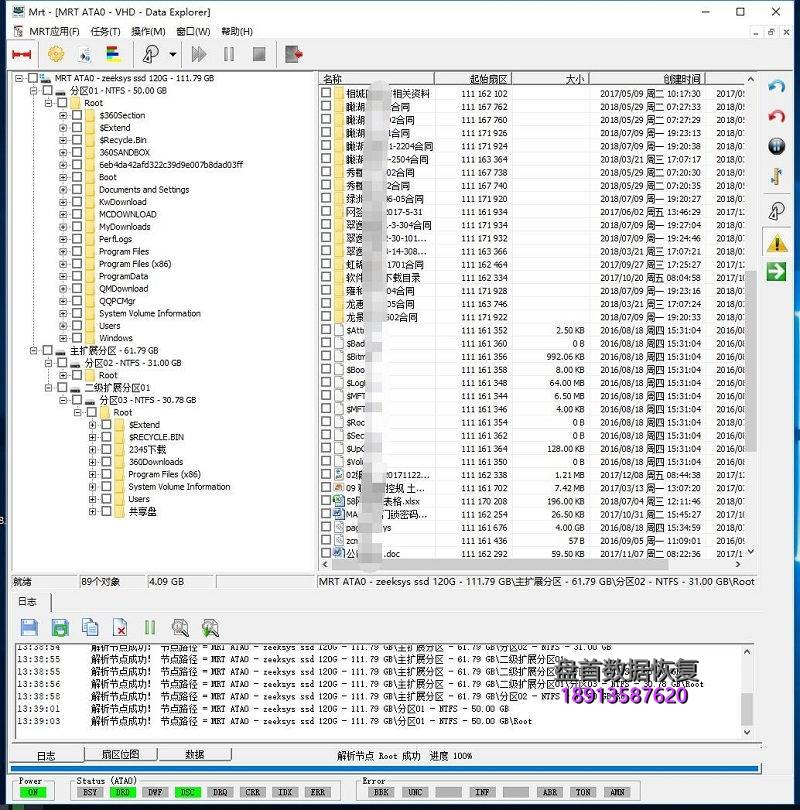800x810 pixels.
Task: Copy log text via copy pages icon
Action: [x=93, y=627]
